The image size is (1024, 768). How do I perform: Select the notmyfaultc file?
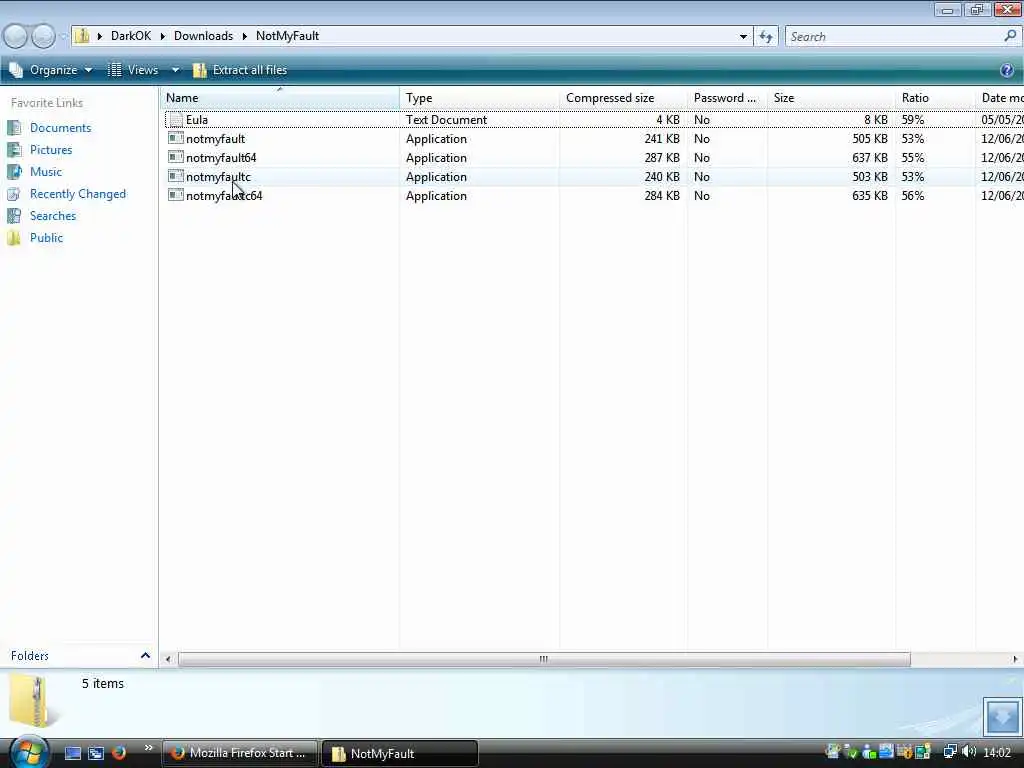(x=218, y=176)
